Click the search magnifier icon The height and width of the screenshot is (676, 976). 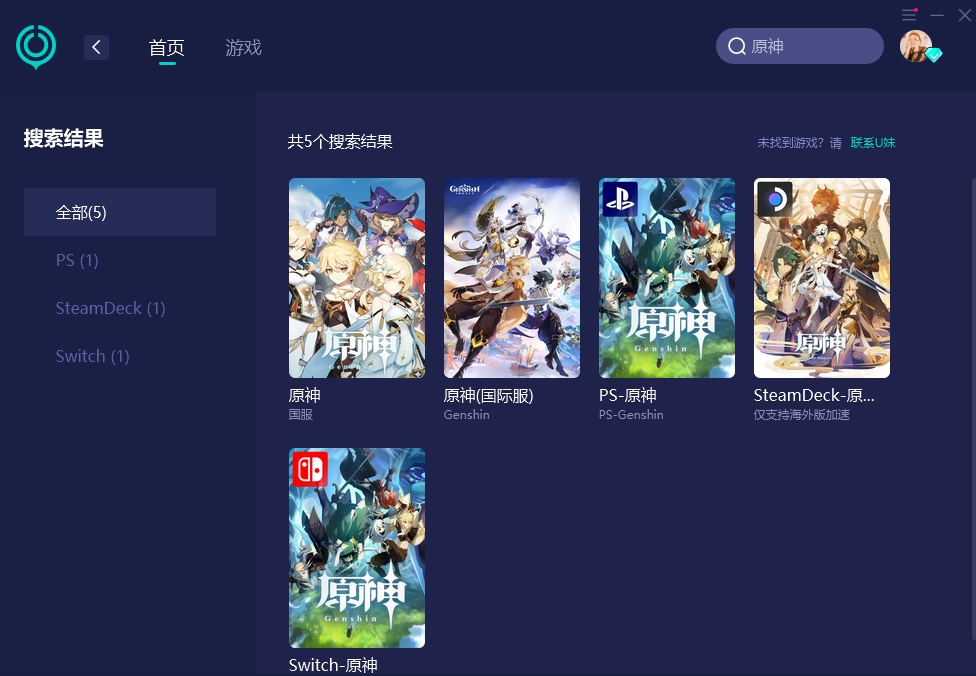[x=737, y=46]
